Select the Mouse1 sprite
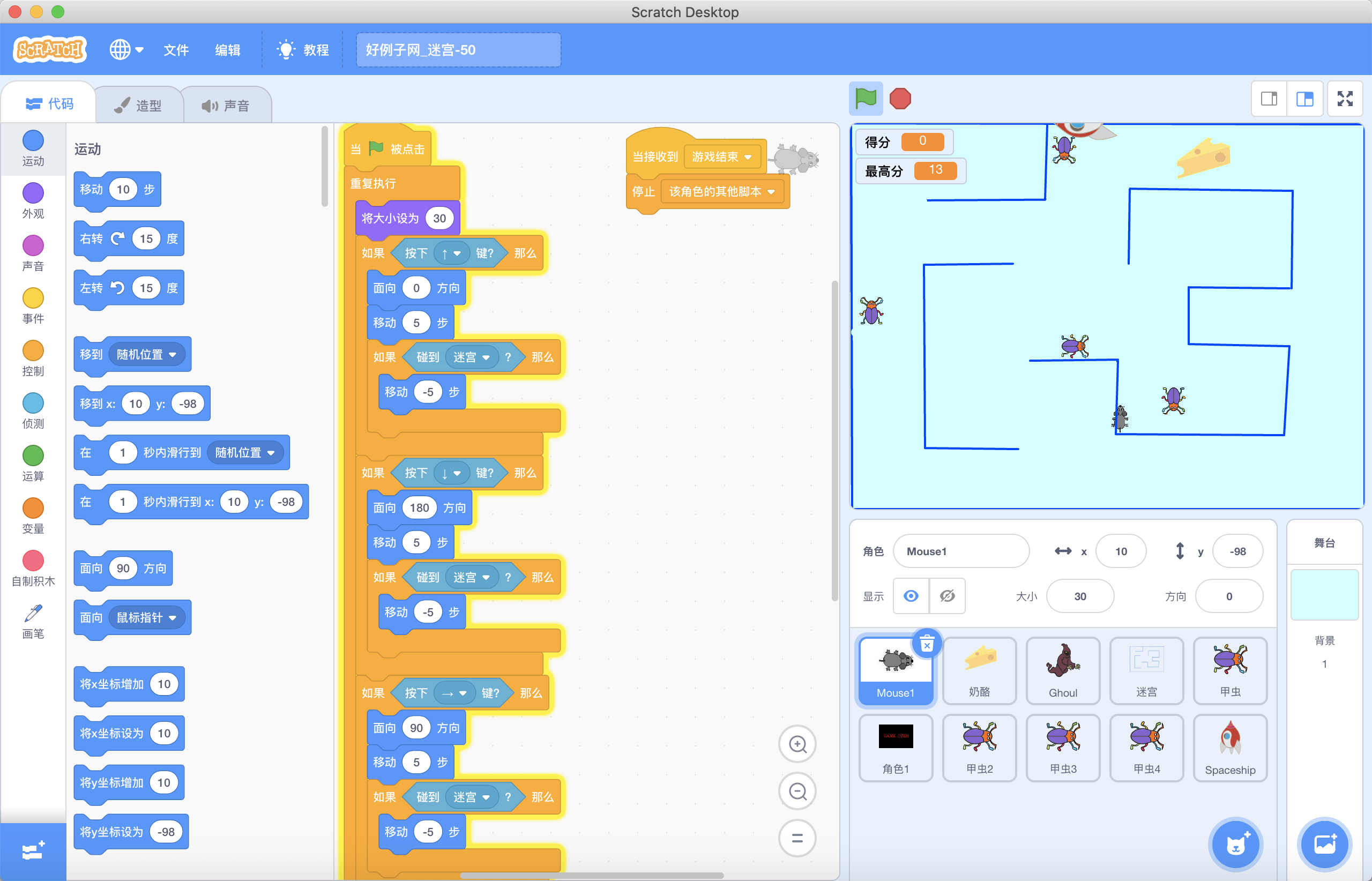1372x881 pixels. click(x=896, y=671)
